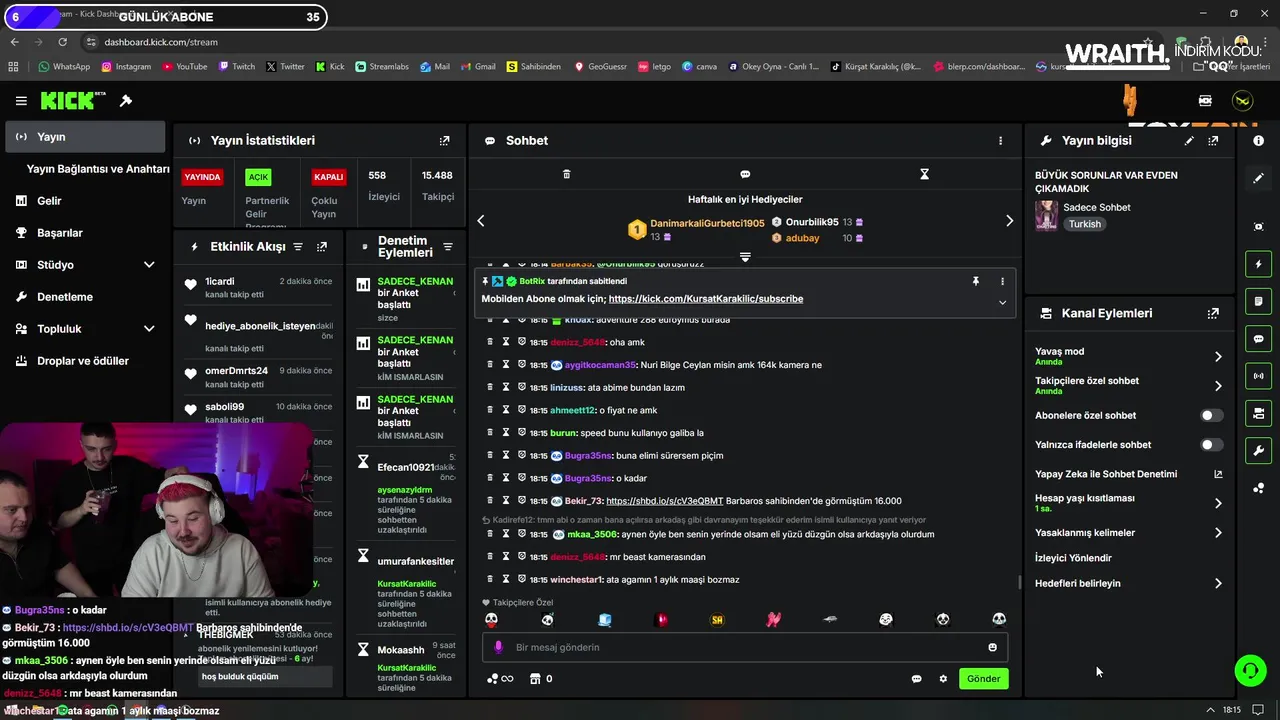Expand the pinned message with its down chevron

pyautogui.click(x=1002, y=302)
